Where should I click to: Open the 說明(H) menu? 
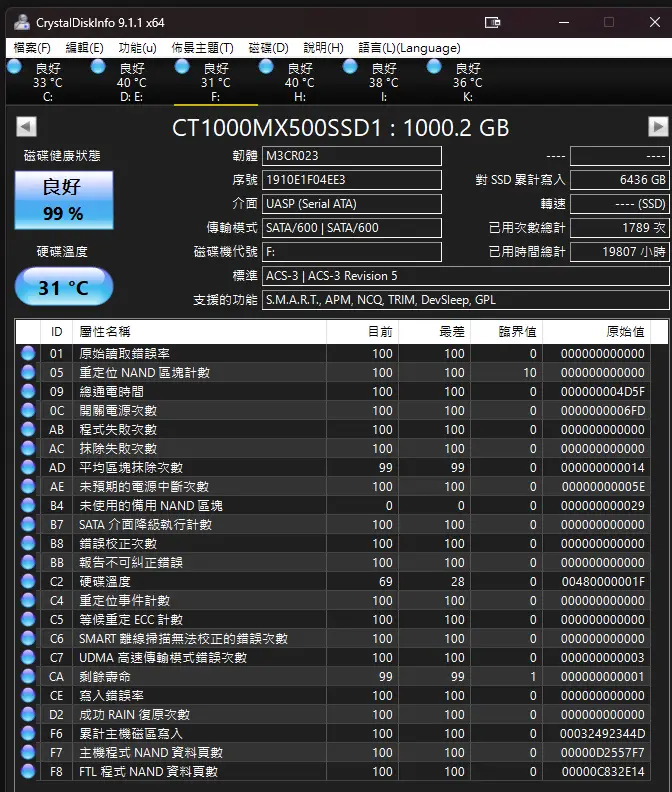[x=323, y=48]
